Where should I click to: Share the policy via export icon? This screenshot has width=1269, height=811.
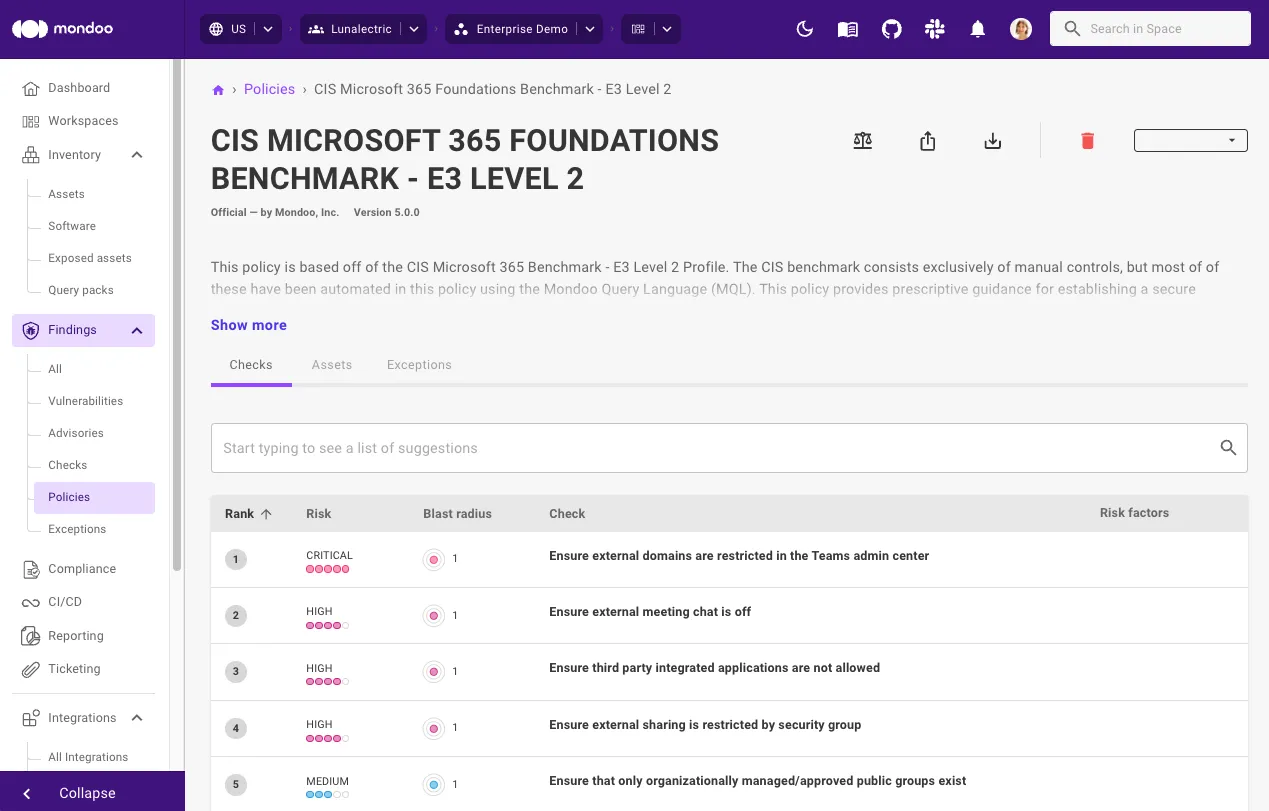point(928,141)
